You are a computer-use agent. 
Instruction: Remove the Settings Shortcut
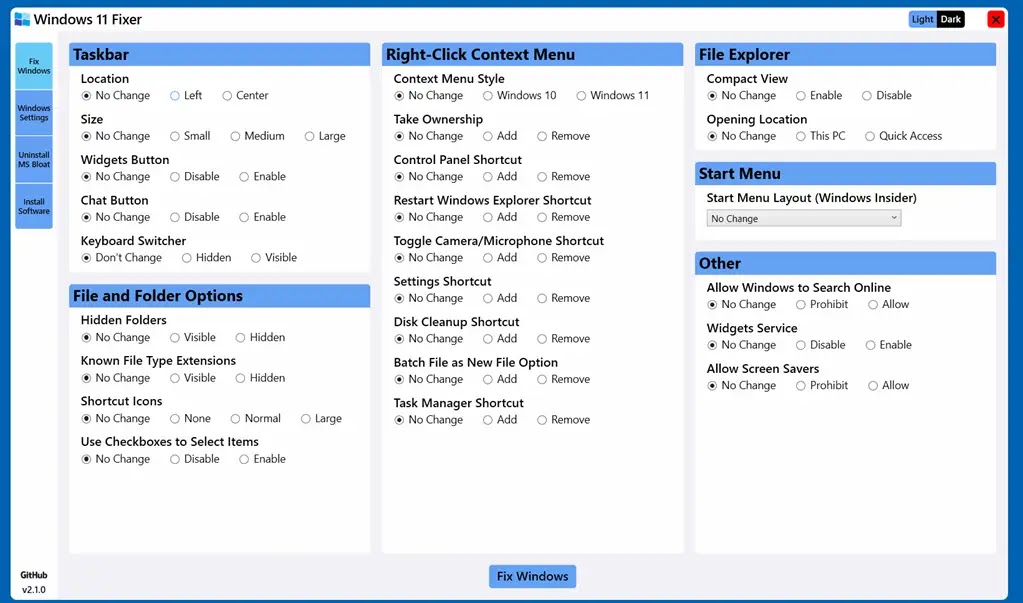coord(564,298)
